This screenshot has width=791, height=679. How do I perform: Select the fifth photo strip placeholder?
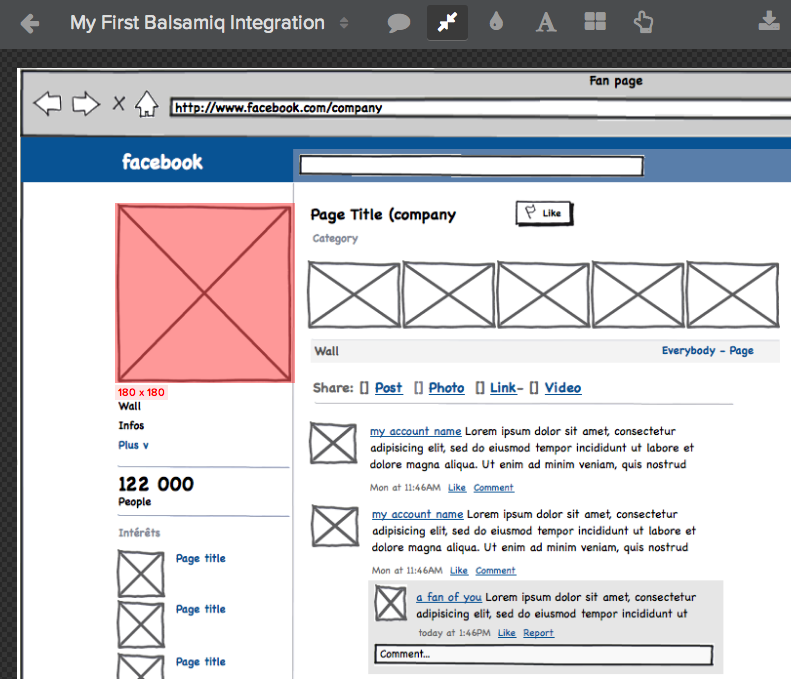click(x=733, y=295)
